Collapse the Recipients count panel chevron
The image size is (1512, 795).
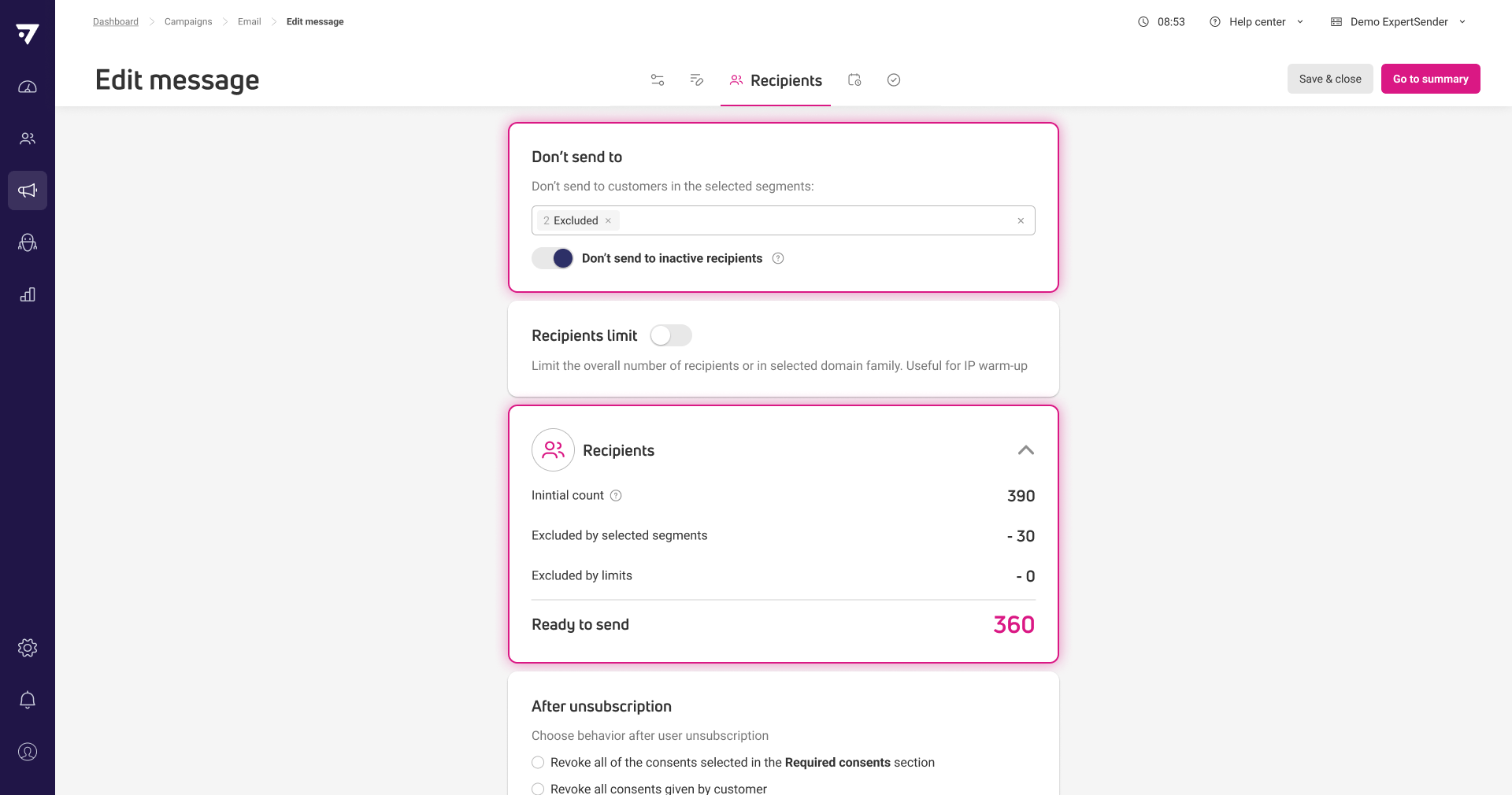pyautogui.click(x=1025, y=450)
